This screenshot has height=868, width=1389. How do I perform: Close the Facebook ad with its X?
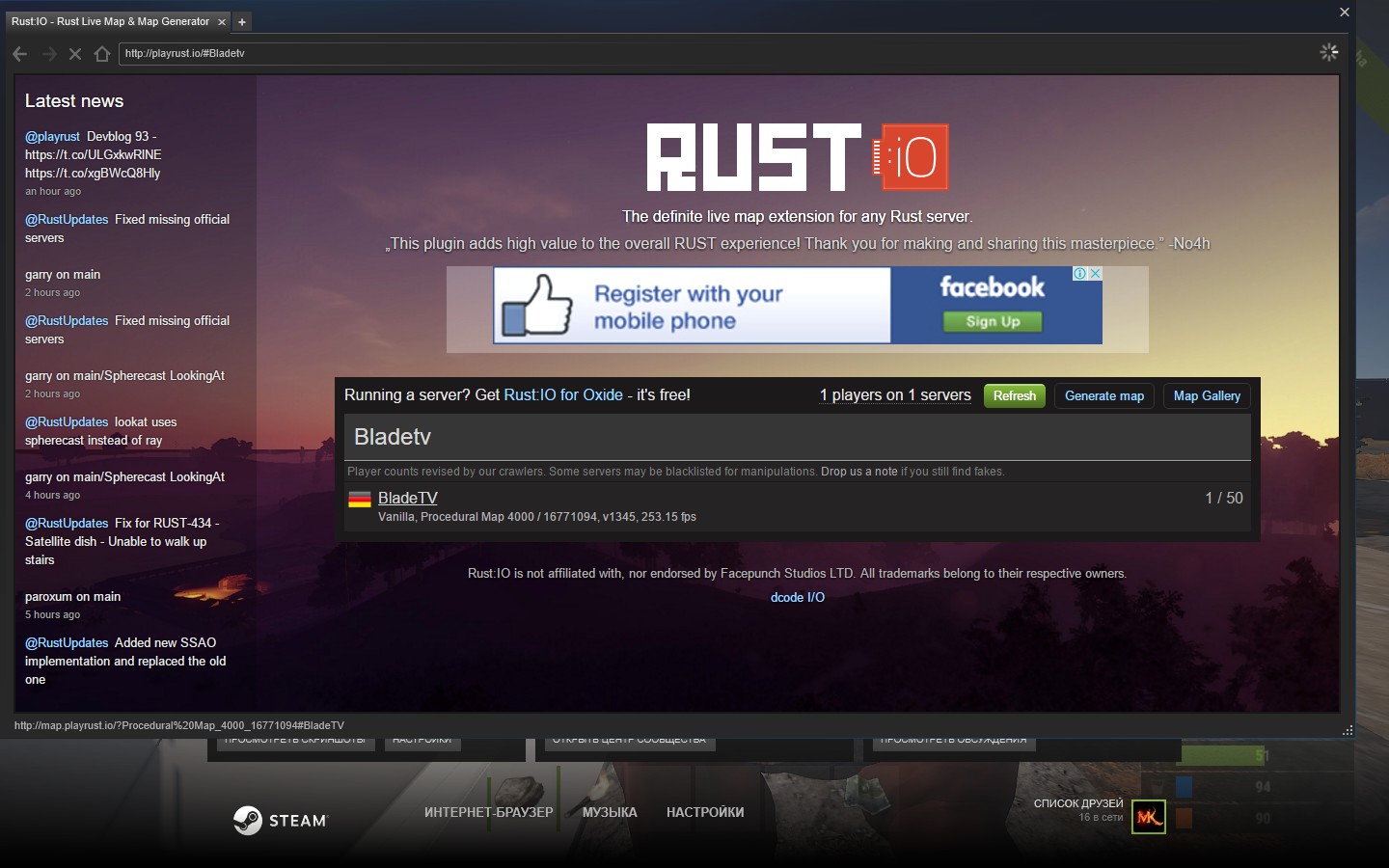click(1095, 274)
